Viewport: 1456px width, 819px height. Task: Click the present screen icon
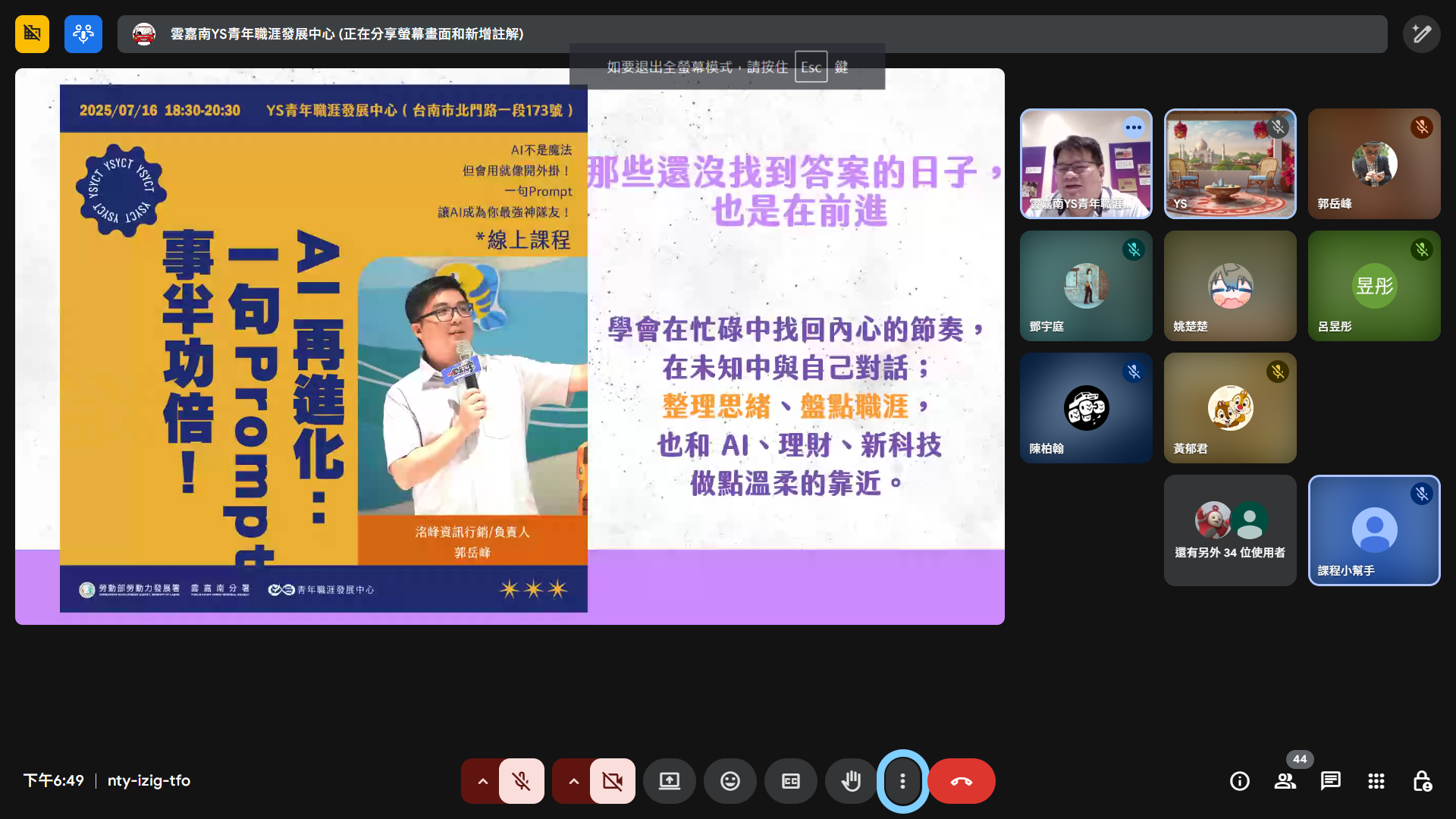(669, 781)
